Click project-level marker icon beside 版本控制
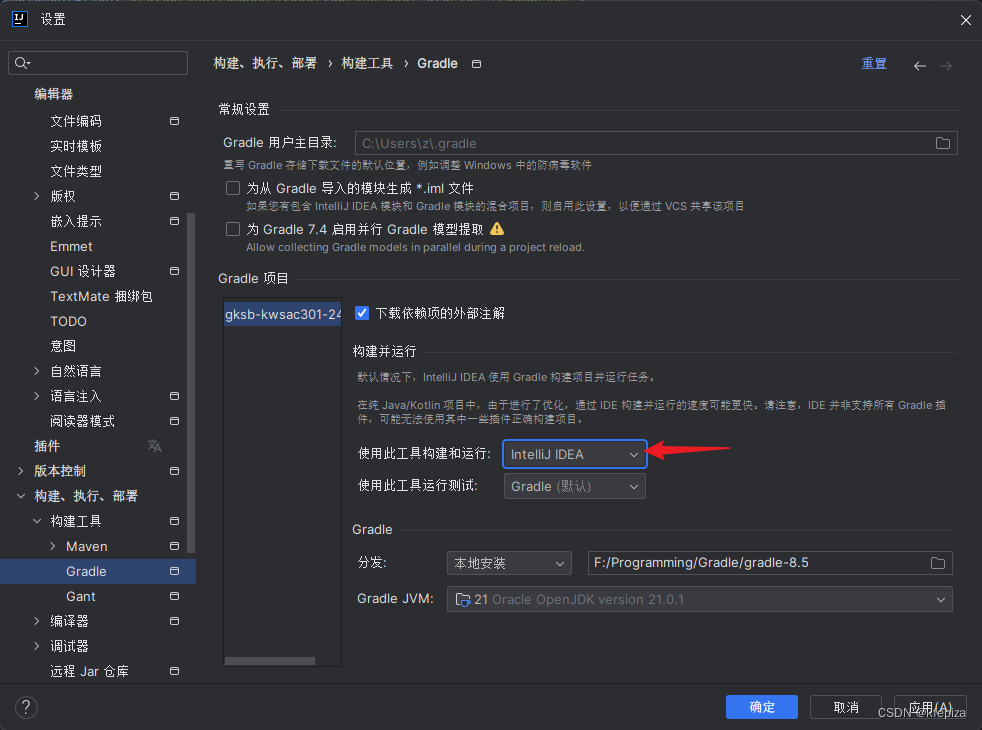The height and width of the screenshot is (730, 982). click(175, 471)
